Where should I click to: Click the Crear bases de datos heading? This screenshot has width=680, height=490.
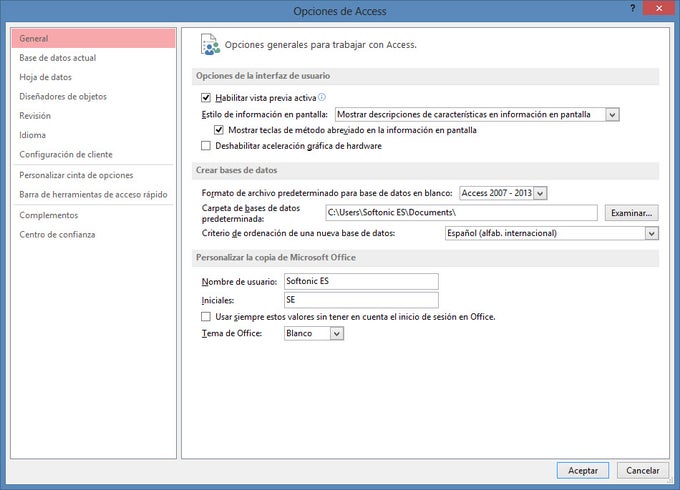pos(236,170)
